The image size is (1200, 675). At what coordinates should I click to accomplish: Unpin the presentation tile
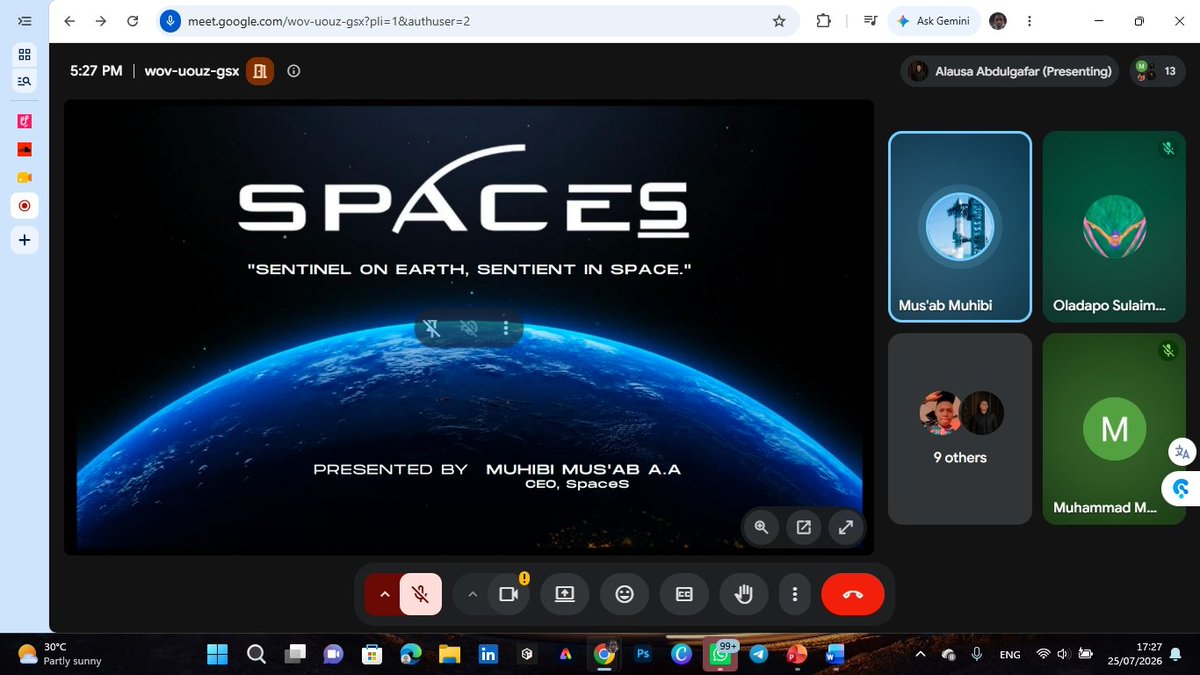click(433, 328)
